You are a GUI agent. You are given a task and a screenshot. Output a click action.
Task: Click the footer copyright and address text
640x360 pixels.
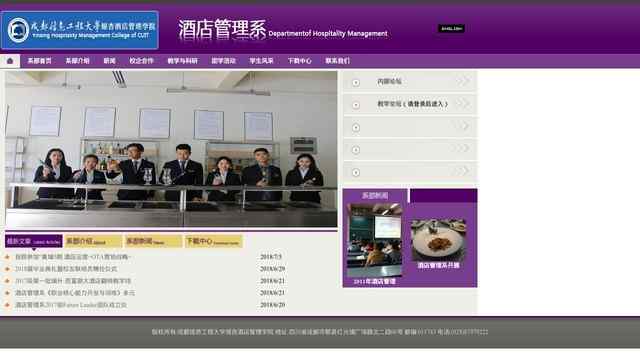pyautogui.click(x=320, y=332)
